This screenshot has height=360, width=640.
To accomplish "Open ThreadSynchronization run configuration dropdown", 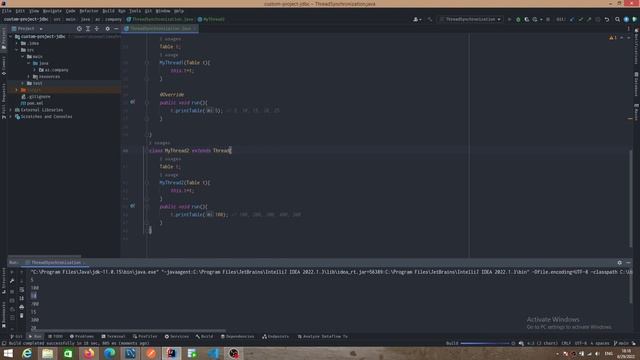I will (x=470, y=19).
